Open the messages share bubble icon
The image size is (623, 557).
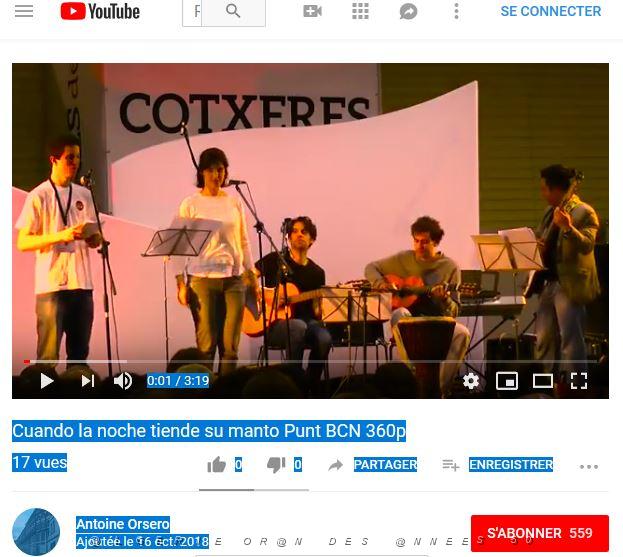(408, 12)
